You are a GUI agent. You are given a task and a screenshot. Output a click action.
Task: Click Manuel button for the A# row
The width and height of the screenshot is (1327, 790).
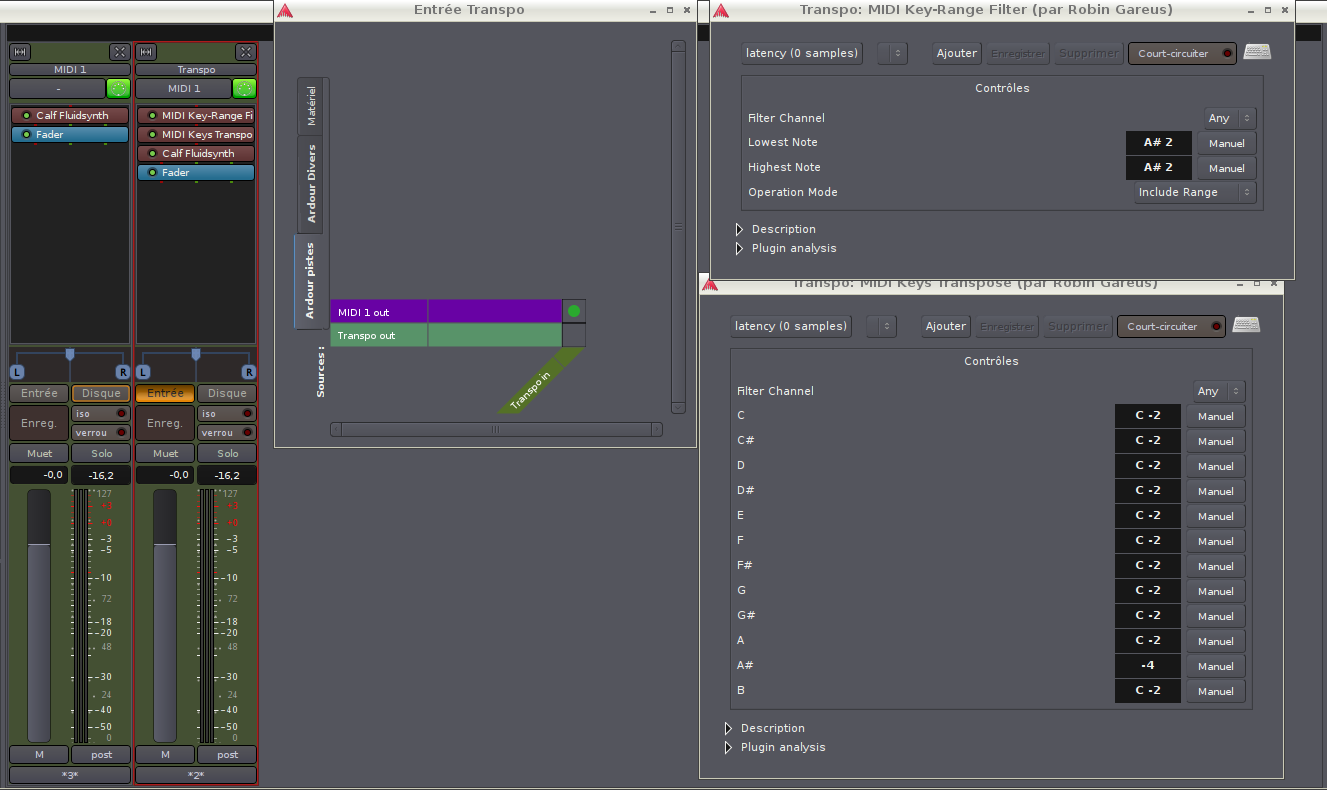pos(1216,666)
